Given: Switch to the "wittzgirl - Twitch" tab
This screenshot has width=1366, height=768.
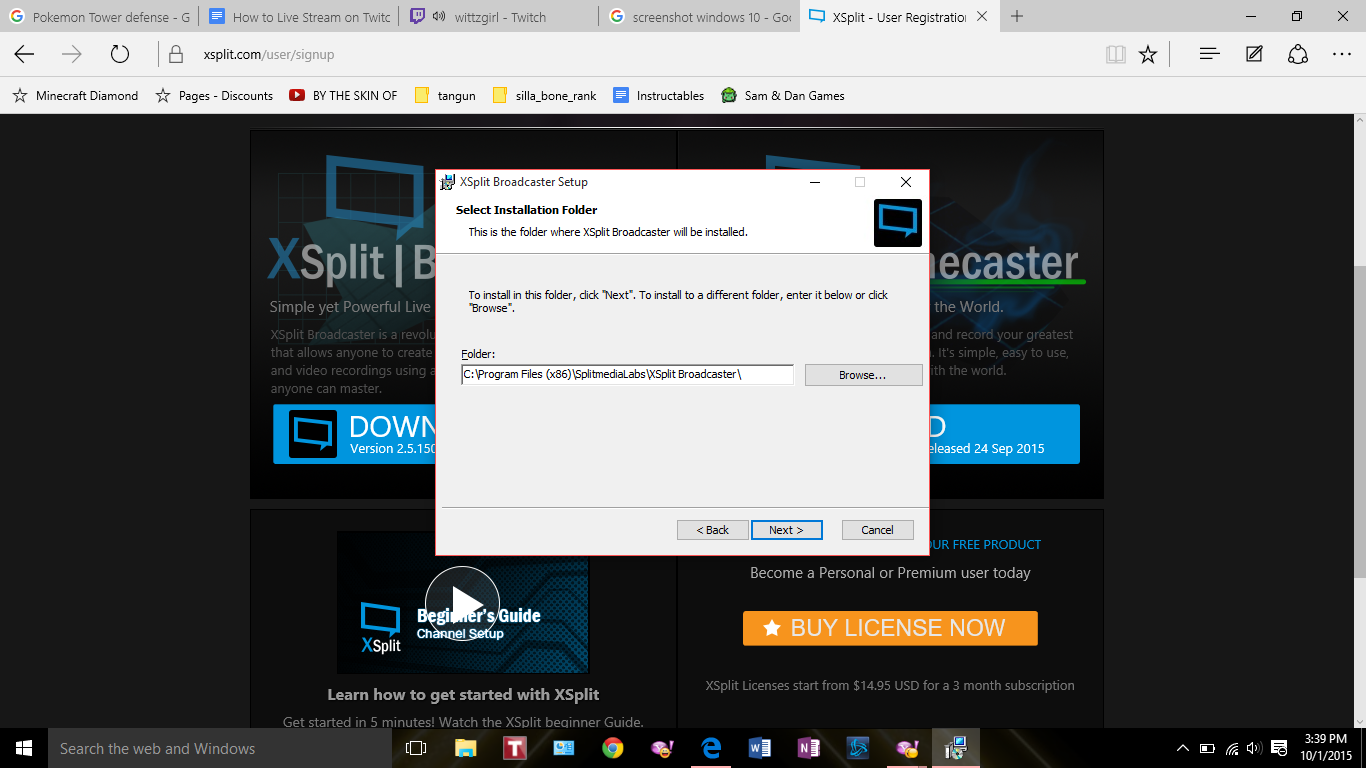Looking at the screenshot, I should [490, 16].
